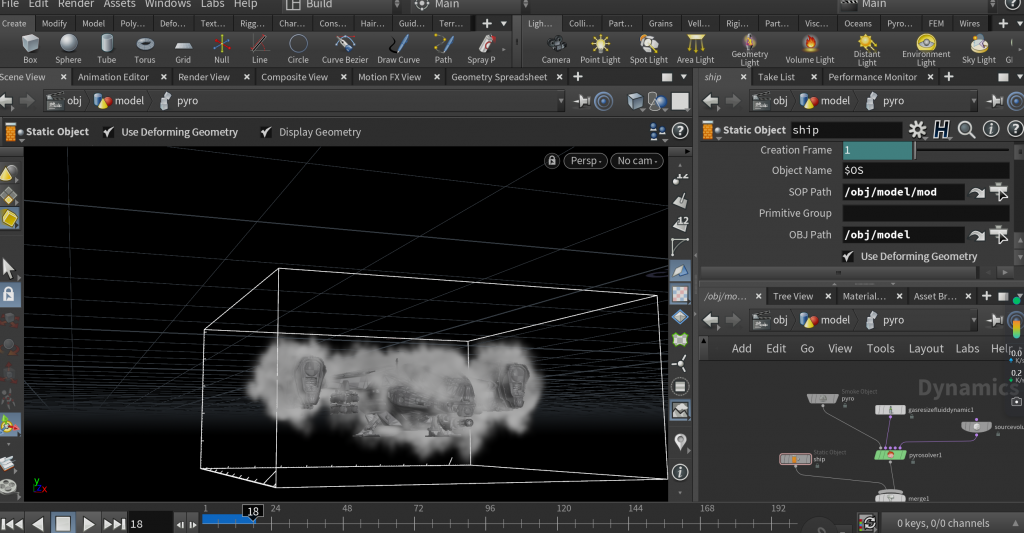The image size is (1024, 533).
Task: Toggle Use Deforming Geometry in viewport toolbar
Action: coord(108,132)
